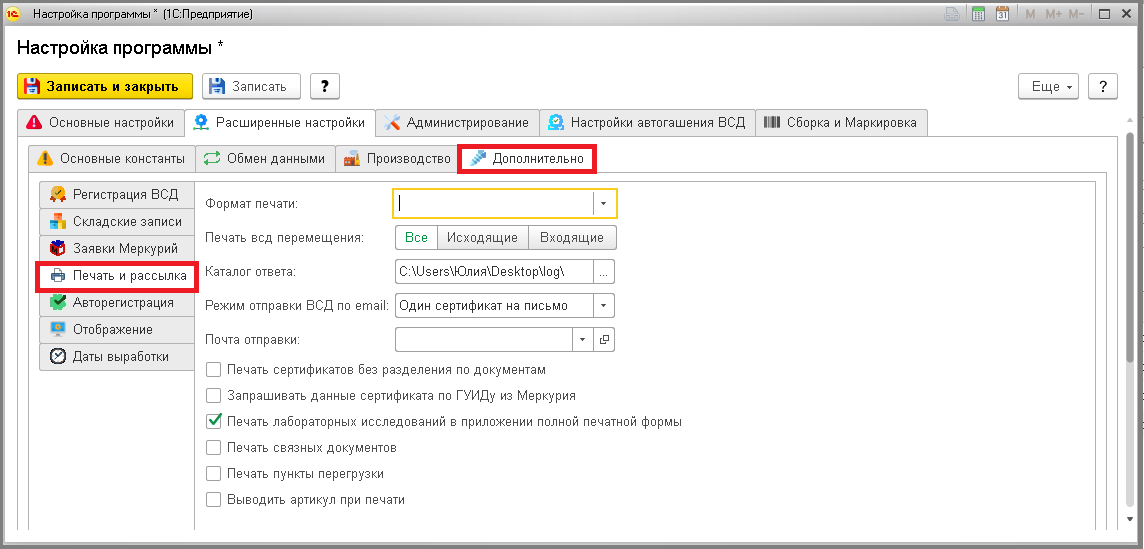Switch to Администрирование tab
1144x549 pixels.
pos(457,123)
